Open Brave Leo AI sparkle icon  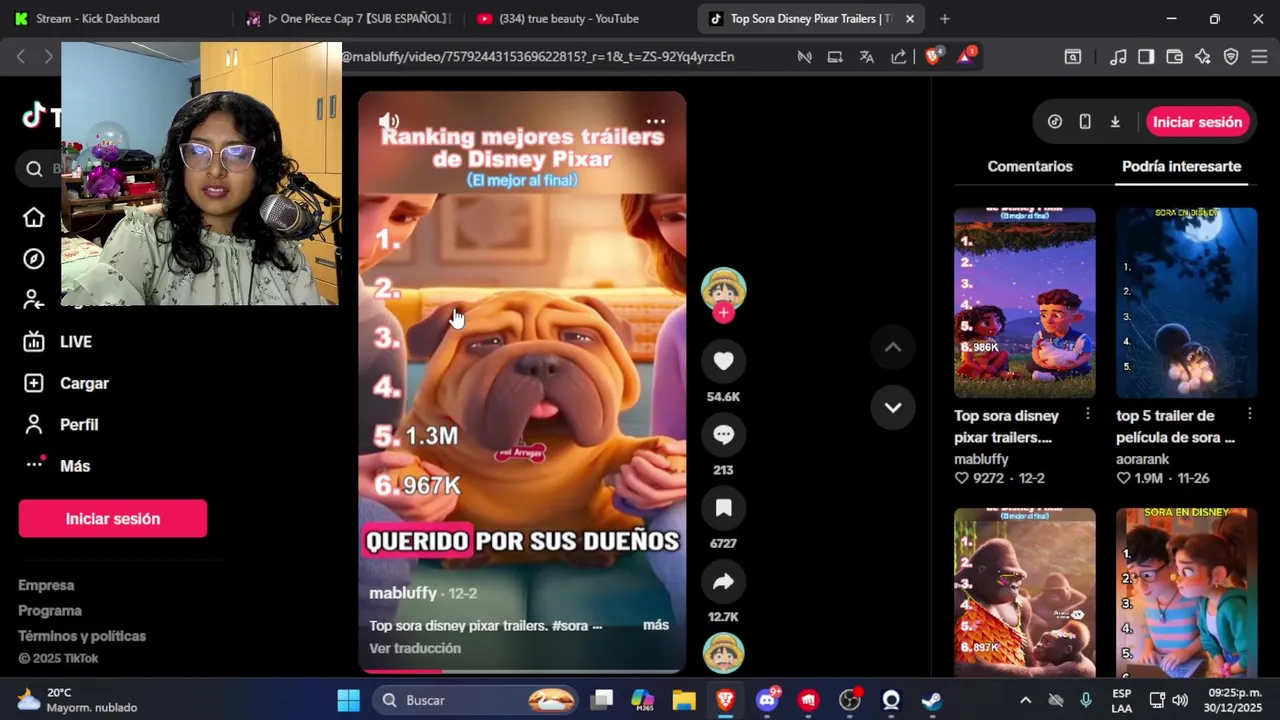(1202, 57)
